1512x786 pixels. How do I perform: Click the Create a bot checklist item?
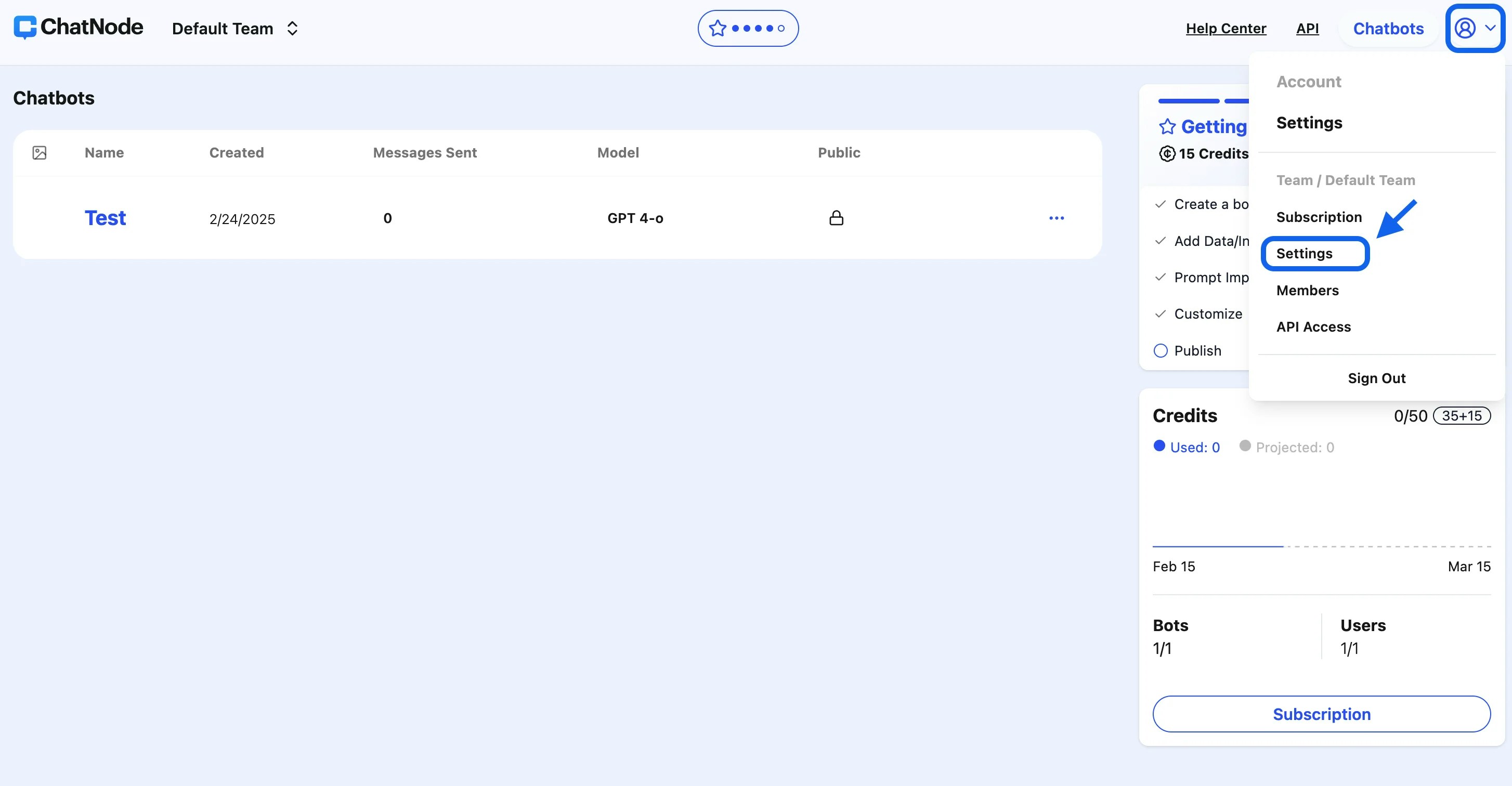(x=1202, y=204)
